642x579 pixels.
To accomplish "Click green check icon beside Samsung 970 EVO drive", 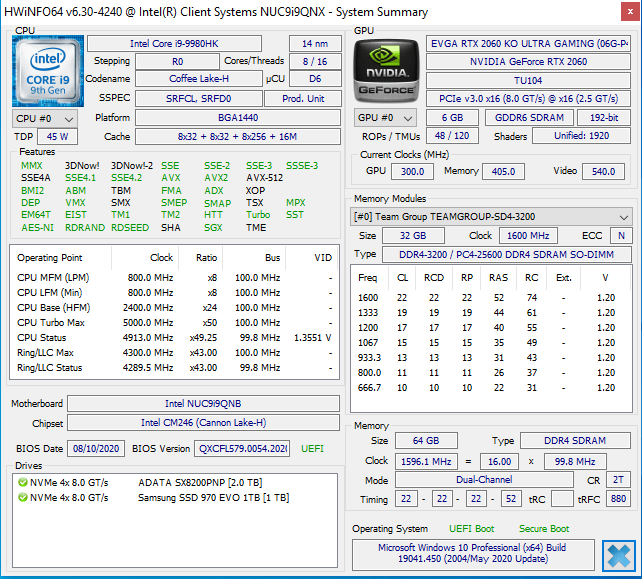I will click(23, 498).
